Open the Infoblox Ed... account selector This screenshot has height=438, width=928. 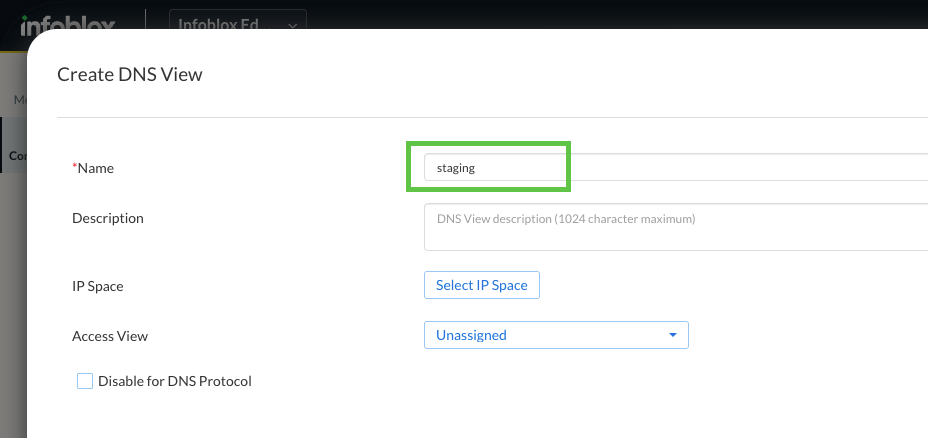[x=238, y=24]
